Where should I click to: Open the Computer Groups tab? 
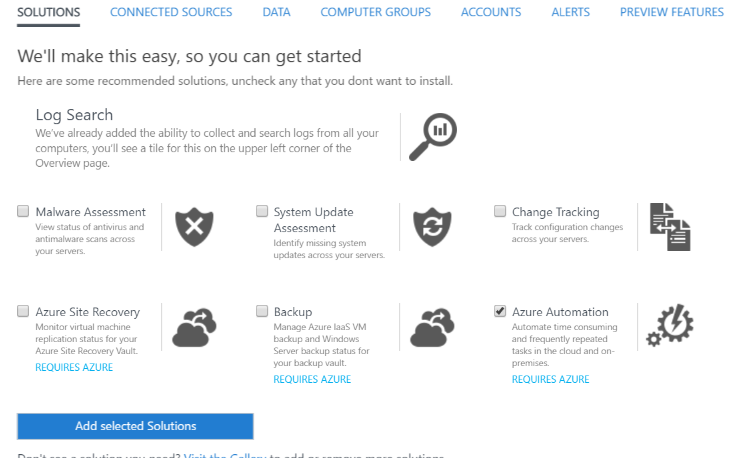pyautogui.click(x=375, y=12)
